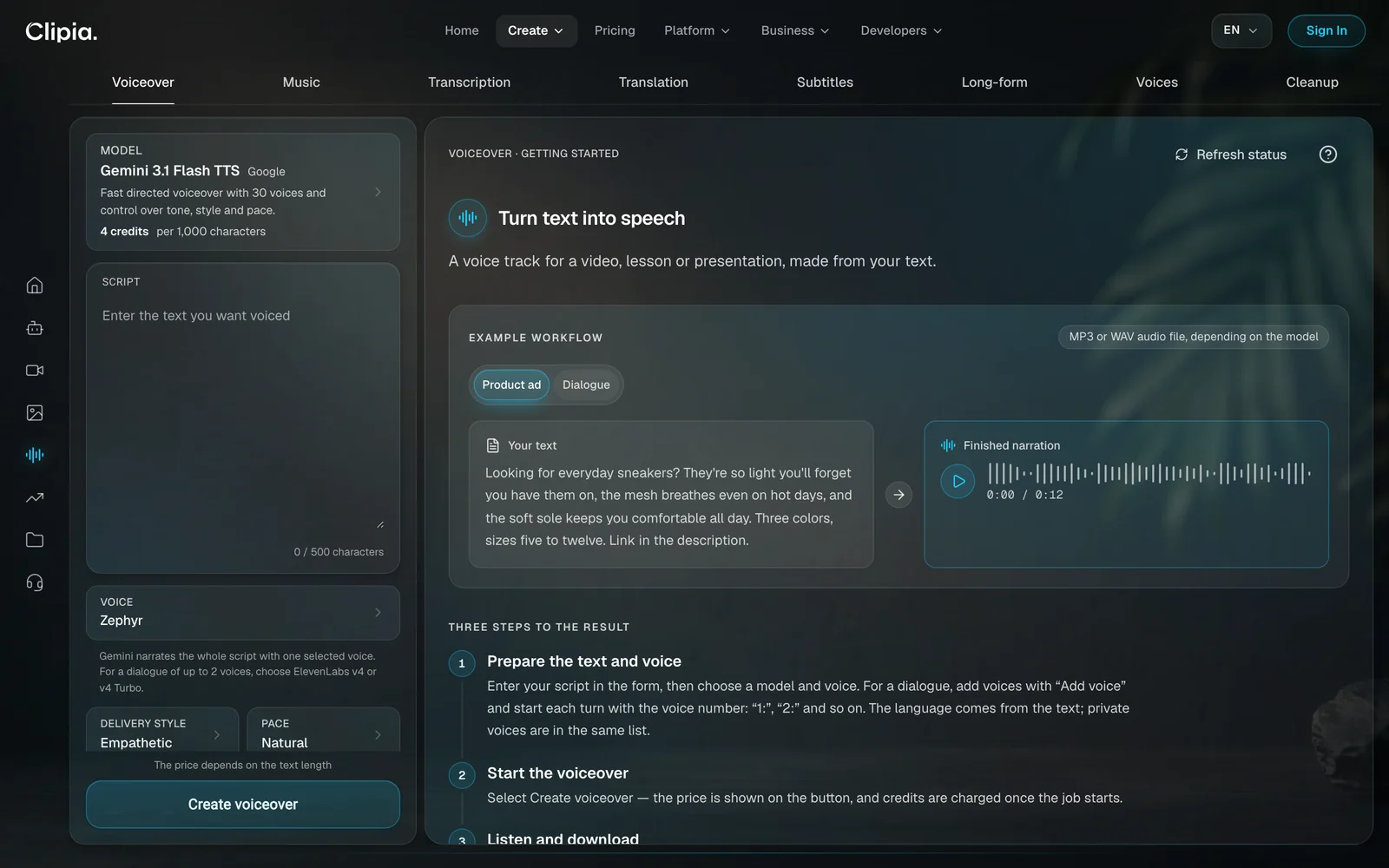The width and height of the screenshot is (1389, 868).
Task: Open the Zephyr voice selector
Action: pyautogui.click(x=243, y=612)
